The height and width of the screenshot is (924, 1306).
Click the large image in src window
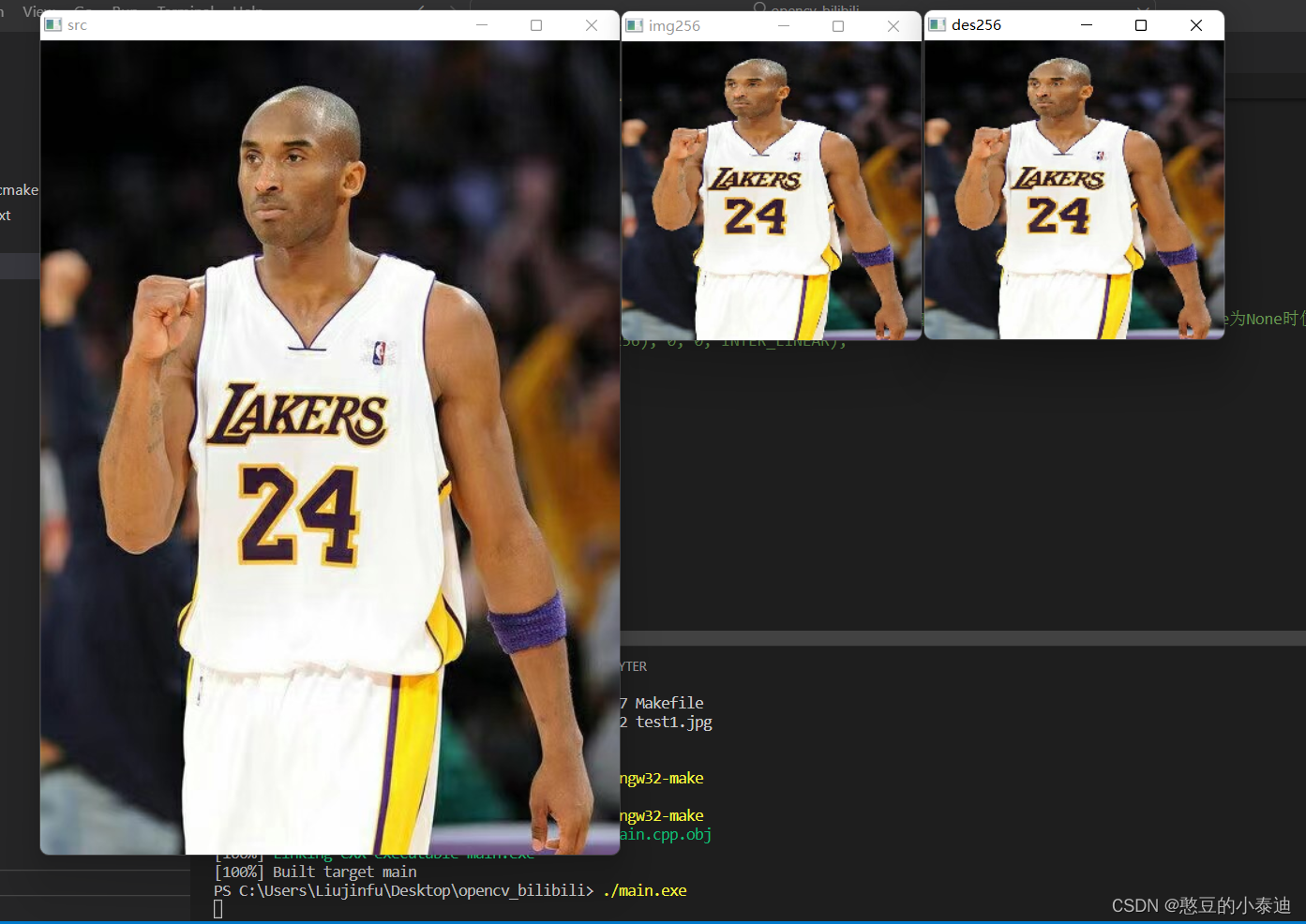(330, 447)
